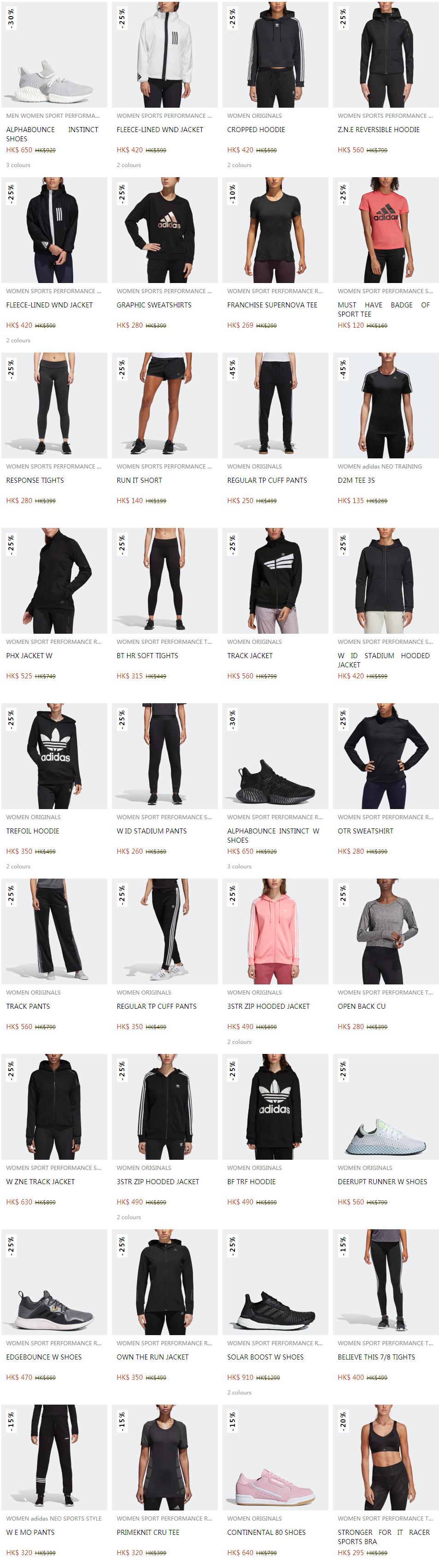Open the OTR Sweatshirt product title
This screenshot has height=1568, width=439.
pyautogui.click(x=365, y=831)
